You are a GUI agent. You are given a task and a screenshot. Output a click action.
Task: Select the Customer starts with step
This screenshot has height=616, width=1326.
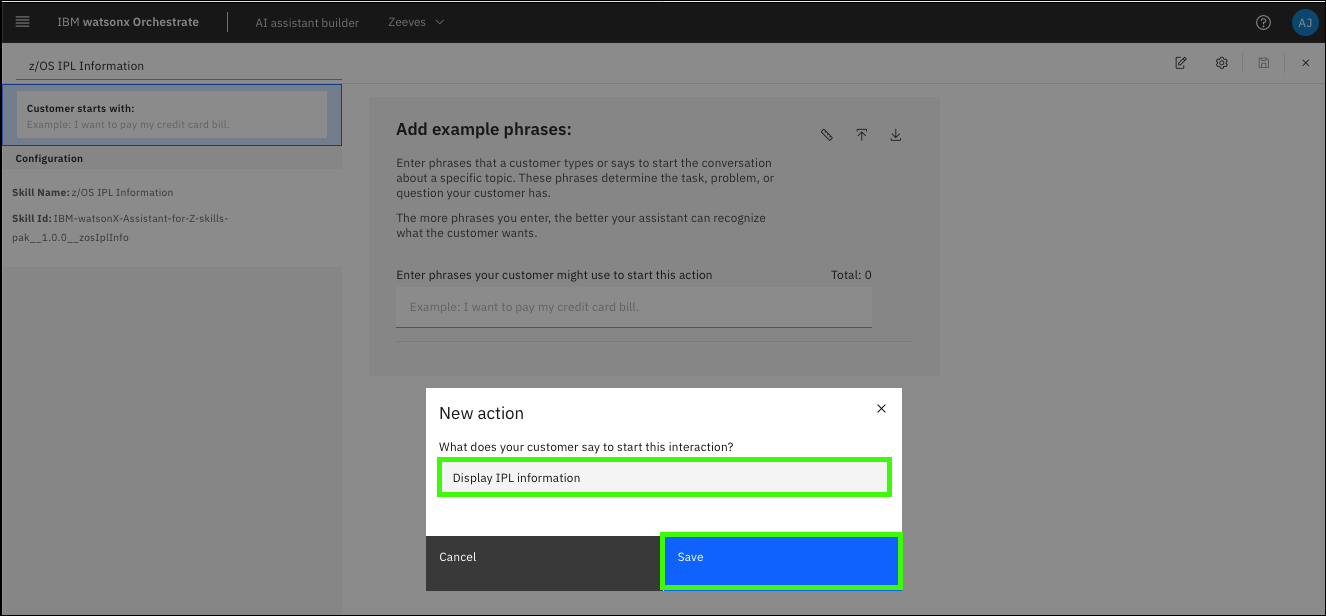[x=172, y=115]
